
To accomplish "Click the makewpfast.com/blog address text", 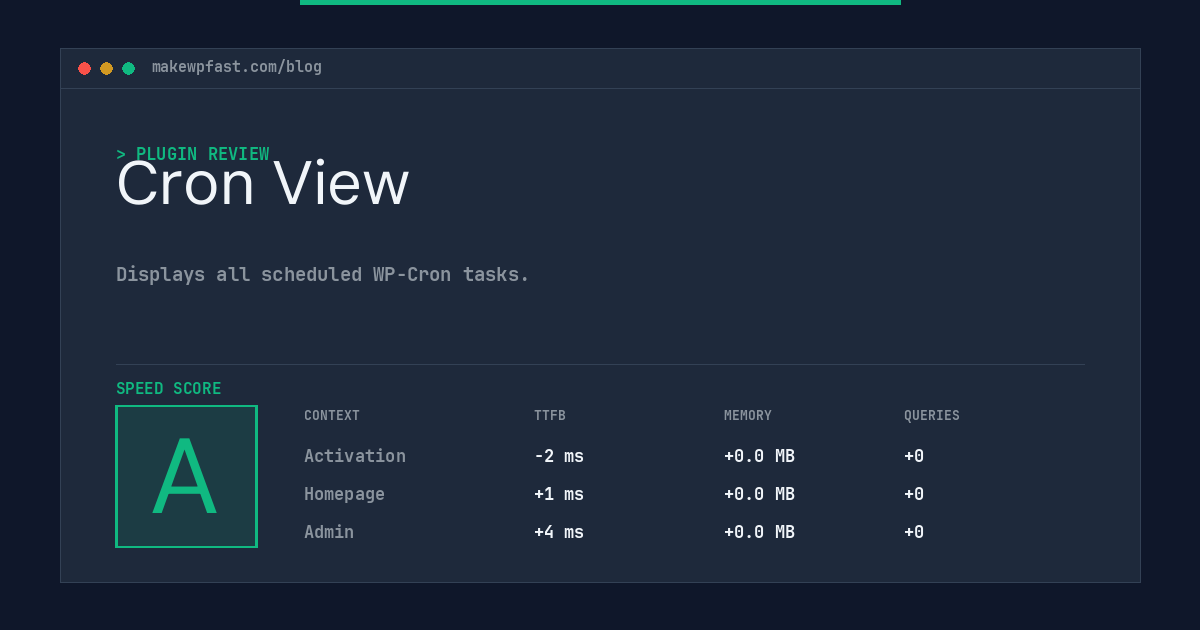I will click(237, 67).
